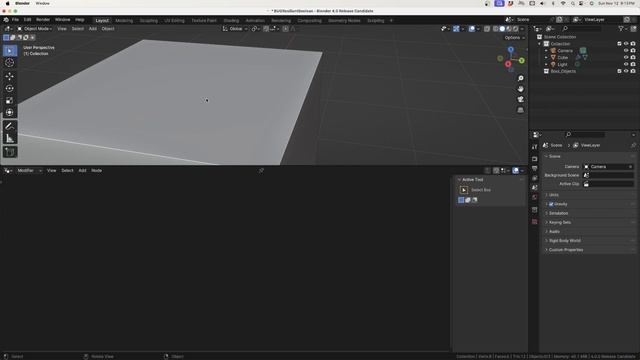Toggle the Gravity checkbox

551,204
